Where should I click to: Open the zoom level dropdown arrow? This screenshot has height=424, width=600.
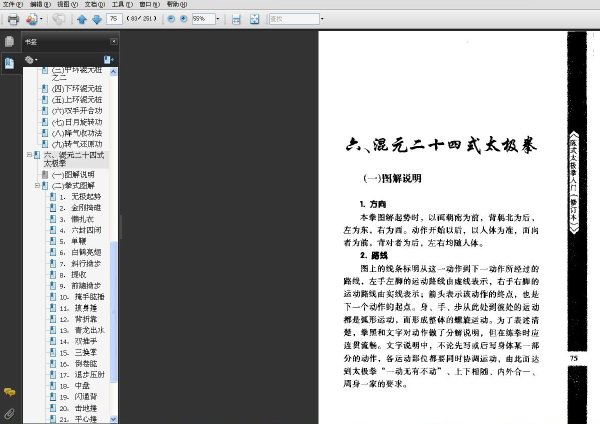pos(218,18)
